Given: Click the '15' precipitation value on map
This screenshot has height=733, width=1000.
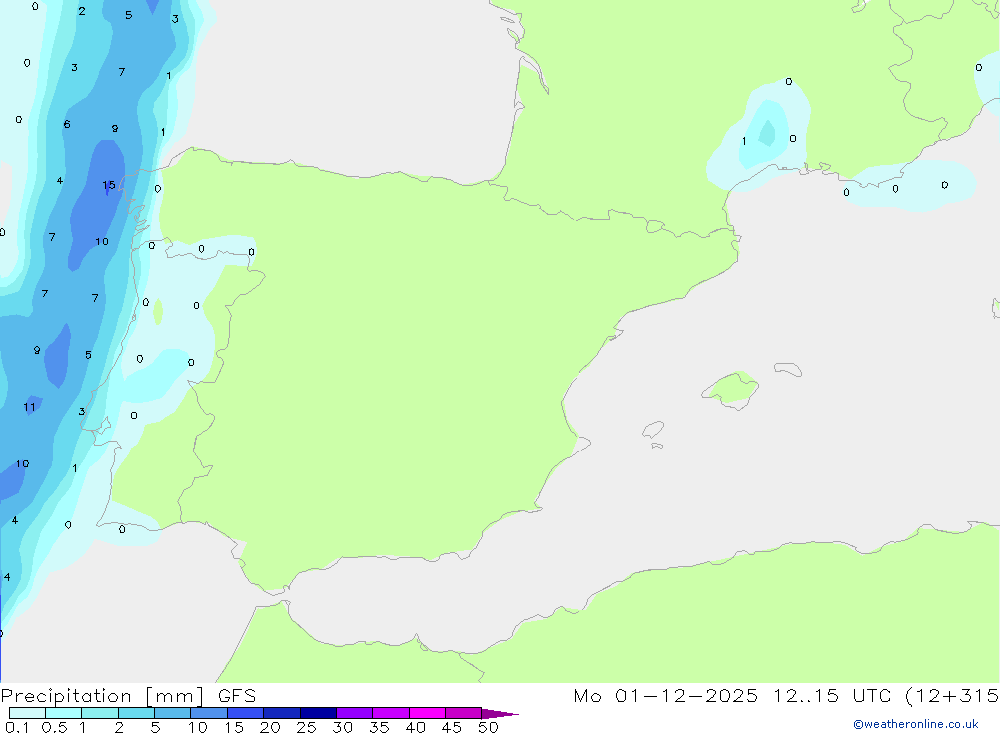Looking at the screenshot, I should pyautogui.click(x=109, y=185).
